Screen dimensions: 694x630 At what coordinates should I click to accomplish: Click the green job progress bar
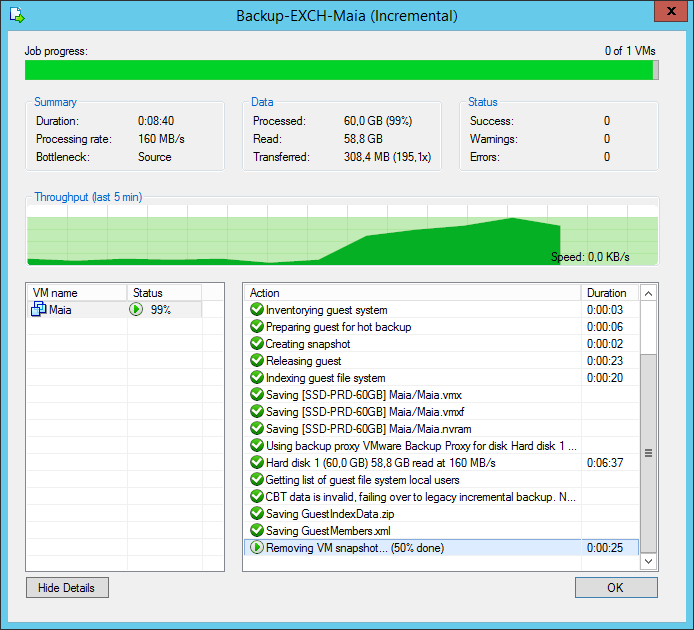338,70
